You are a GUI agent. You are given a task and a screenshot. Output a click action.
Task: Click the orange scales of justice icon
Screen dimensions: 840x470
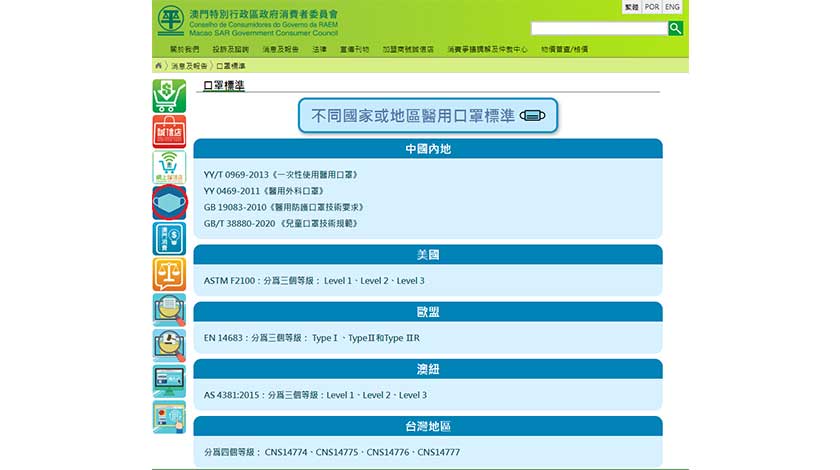(x=169, y=273)
